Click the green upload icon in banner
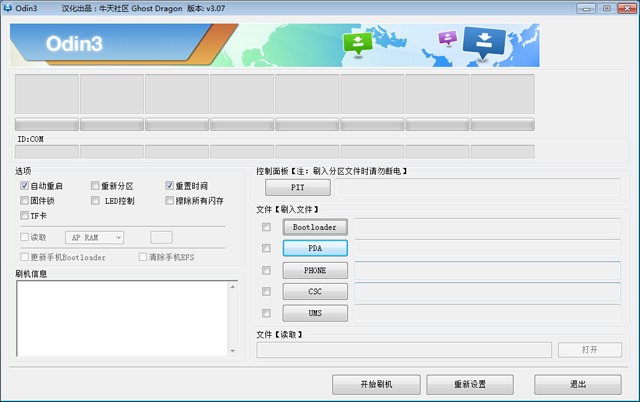Image resolution: width=640 pixels, height=402 pixels. [357, 42]
